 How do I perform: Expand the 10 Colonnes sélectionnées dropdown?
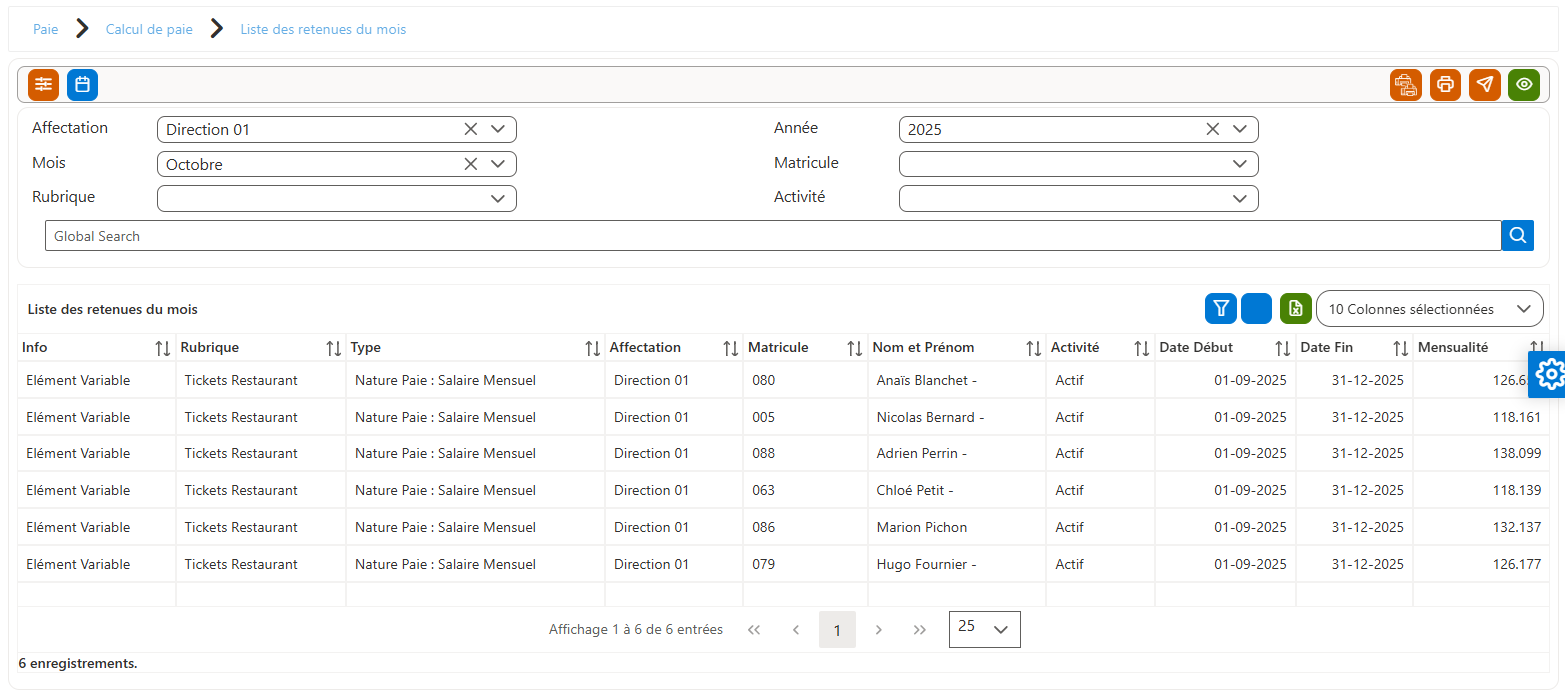tap(1430, 309)
